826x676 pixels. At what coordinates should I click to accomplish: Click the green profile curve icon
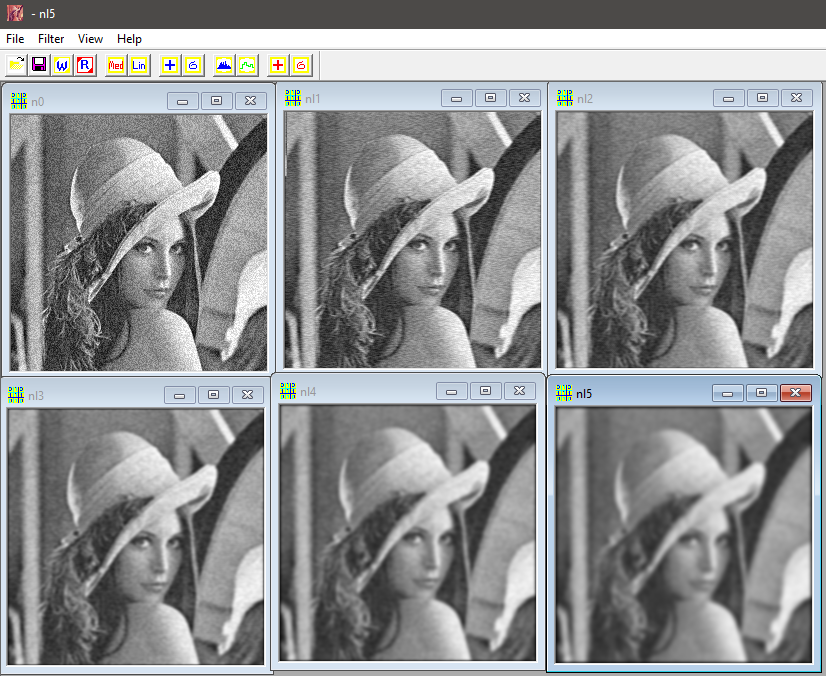click(x=247, y=65)
